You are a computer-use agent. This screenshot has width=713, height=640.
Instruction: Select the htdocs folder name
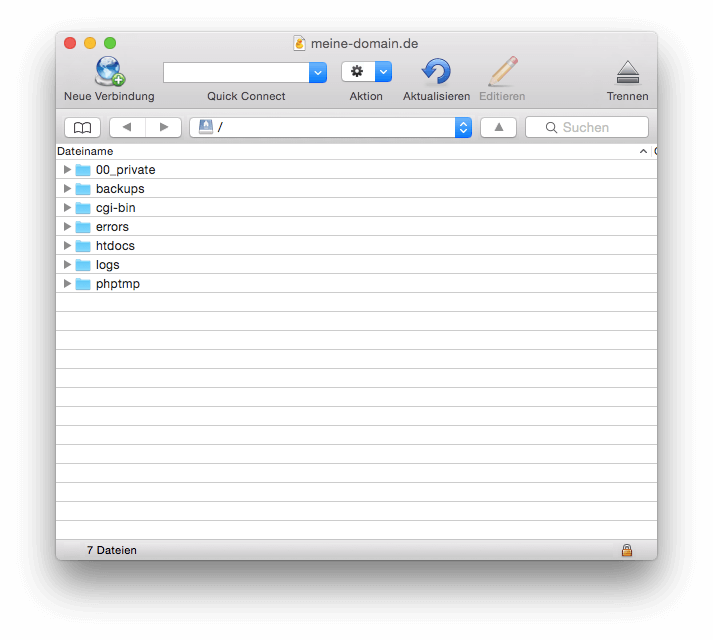(x=115, y=246)
